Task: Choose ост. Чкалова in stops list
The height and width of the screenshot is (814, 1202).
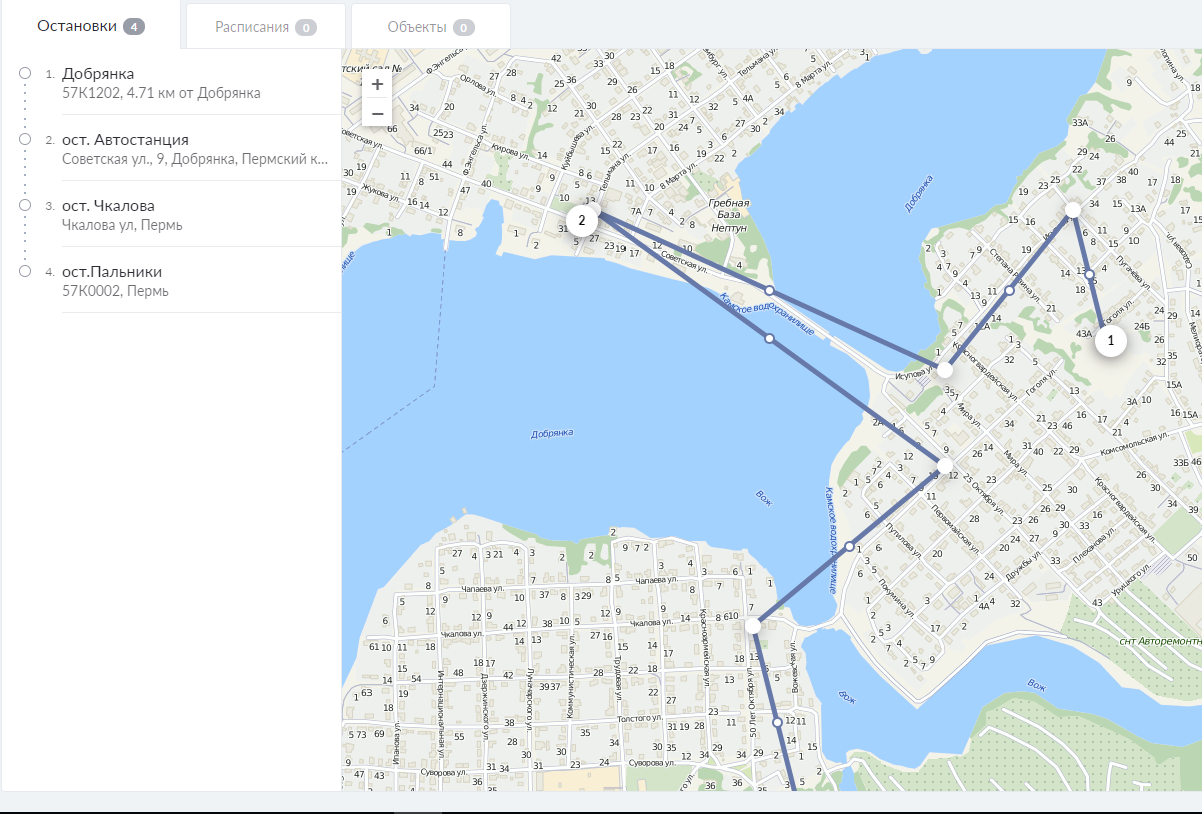Action: [108, 205]
